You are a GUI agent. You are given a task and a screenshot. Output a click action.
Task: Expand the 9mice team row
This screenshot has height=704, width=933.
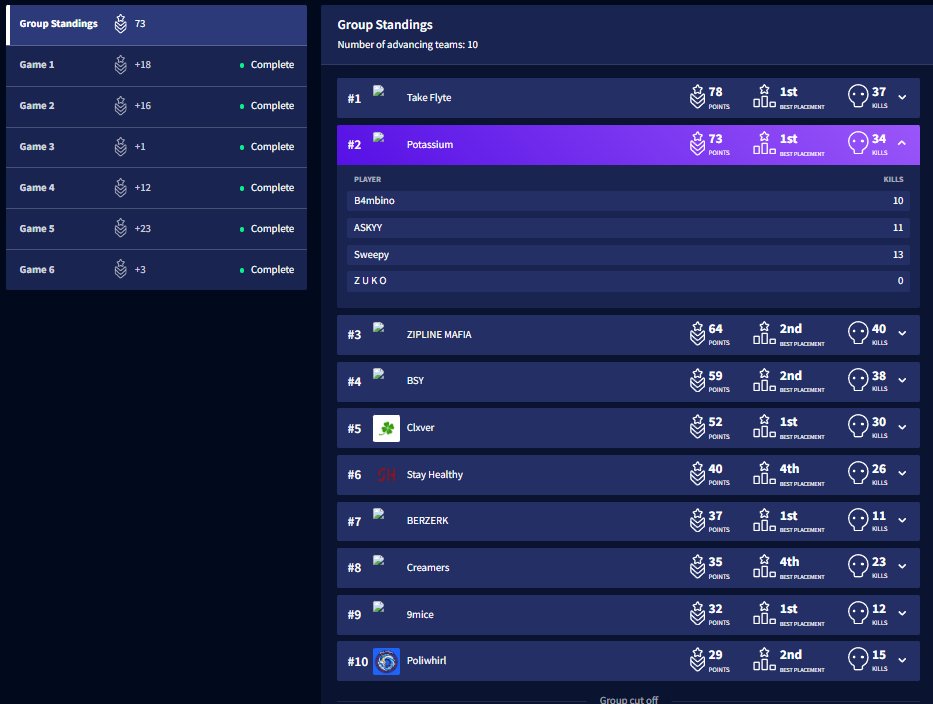tap(902, 614)
